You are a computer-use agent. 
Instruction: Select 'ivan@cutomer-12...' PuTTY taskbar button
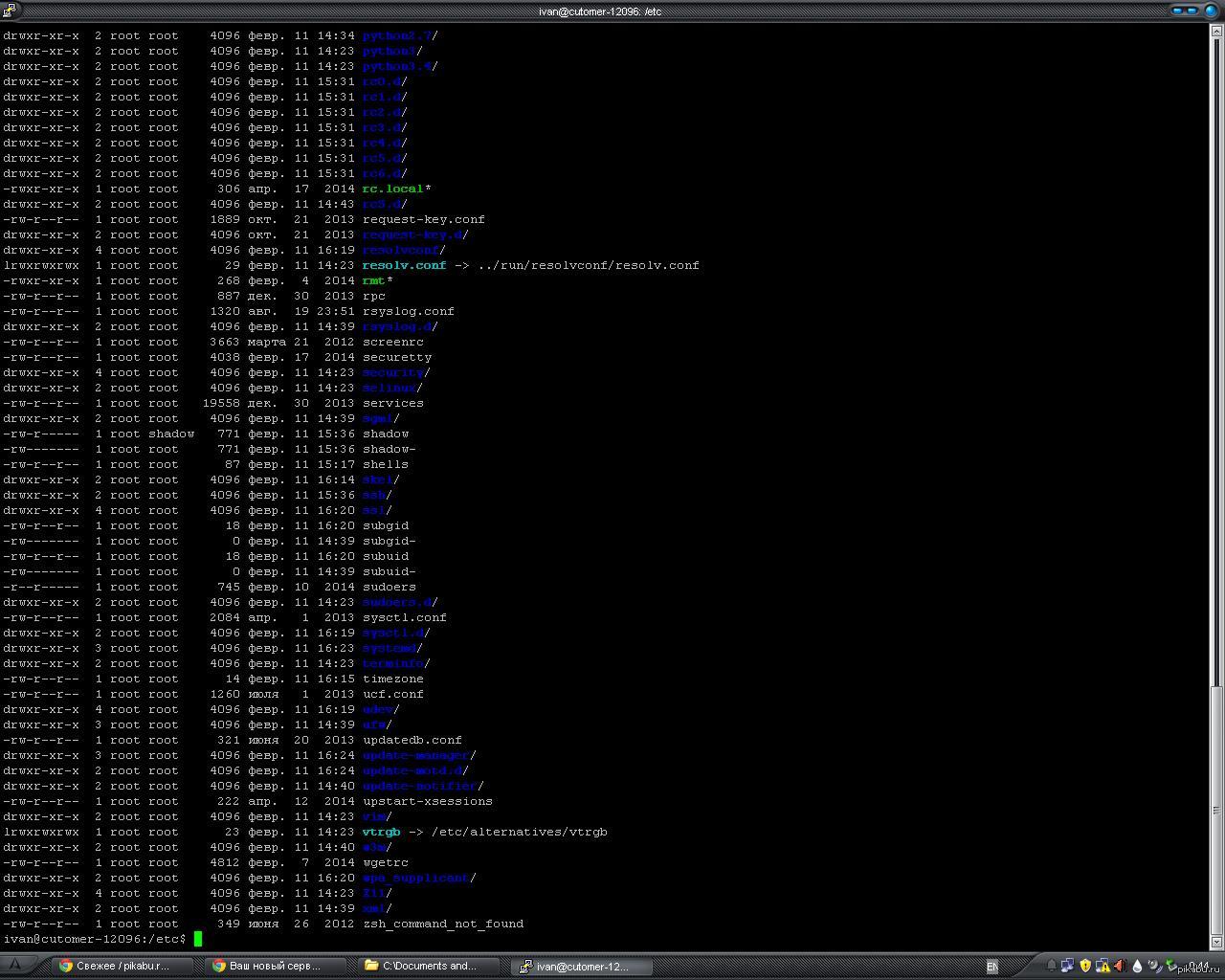click(584, 966)
